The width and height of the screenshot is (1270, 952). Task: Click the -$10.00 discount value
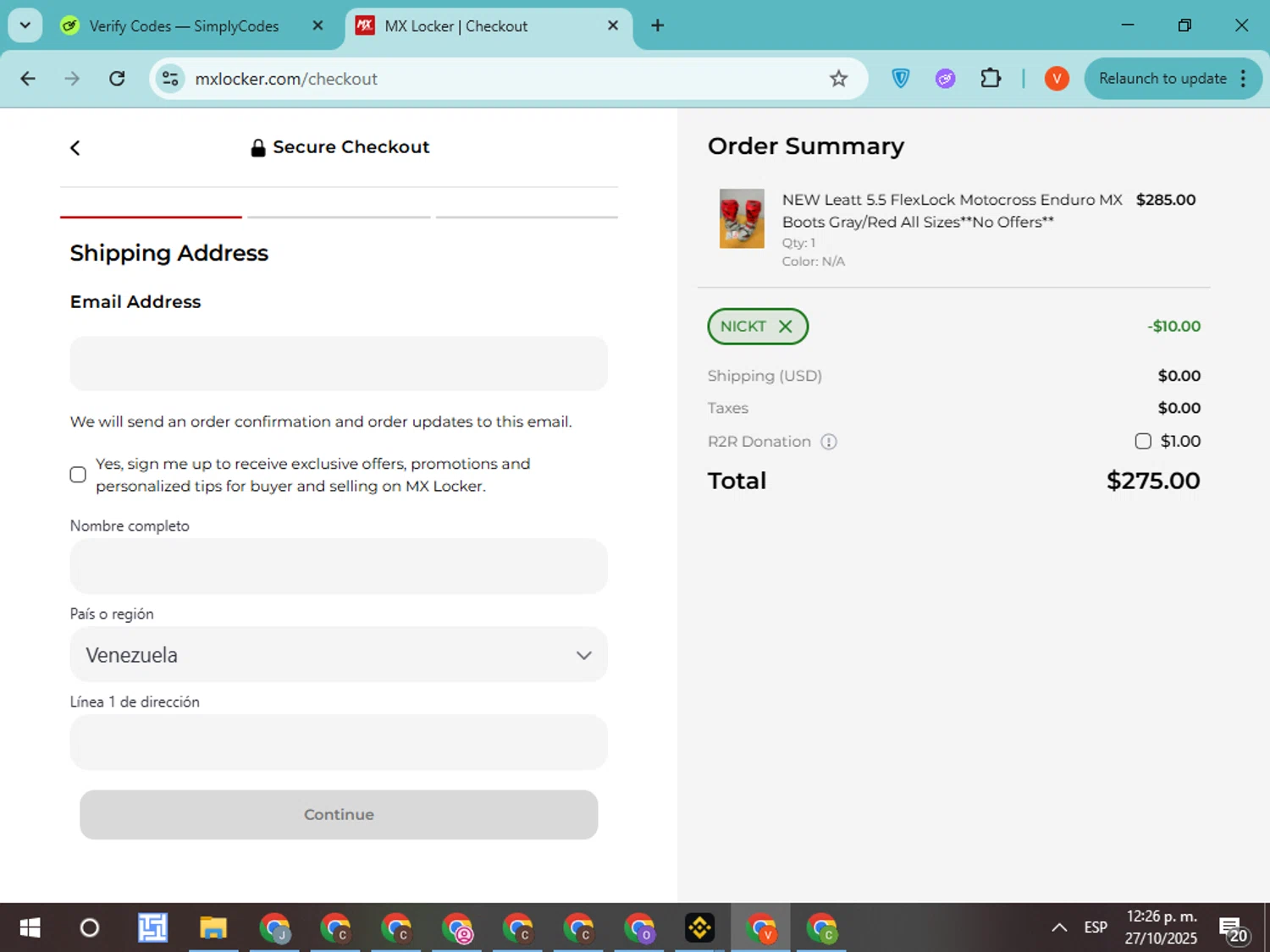[x=1173, y=327]
